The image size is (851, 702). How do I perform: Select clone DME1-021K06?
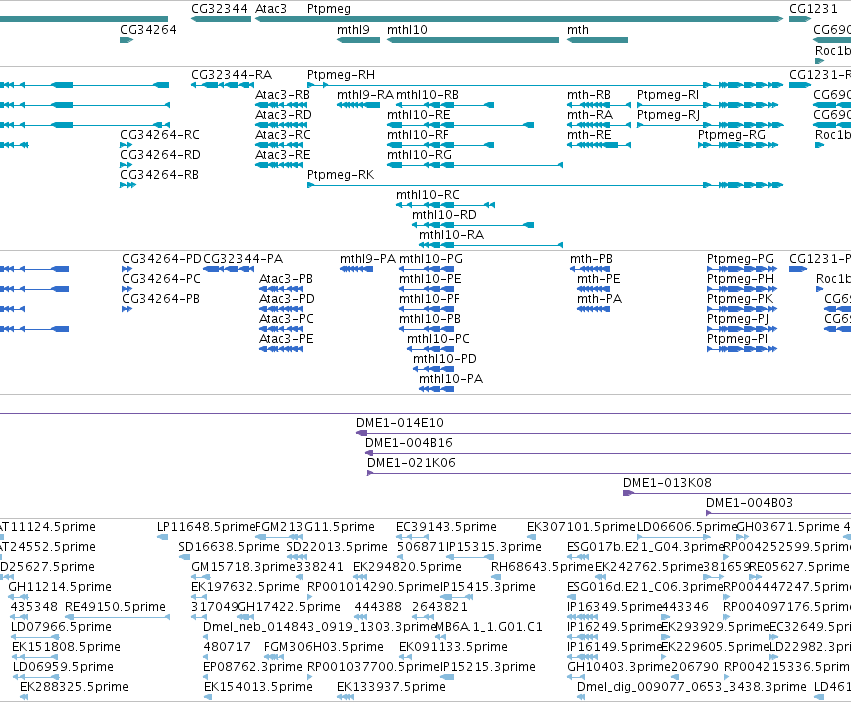point(411,463)
